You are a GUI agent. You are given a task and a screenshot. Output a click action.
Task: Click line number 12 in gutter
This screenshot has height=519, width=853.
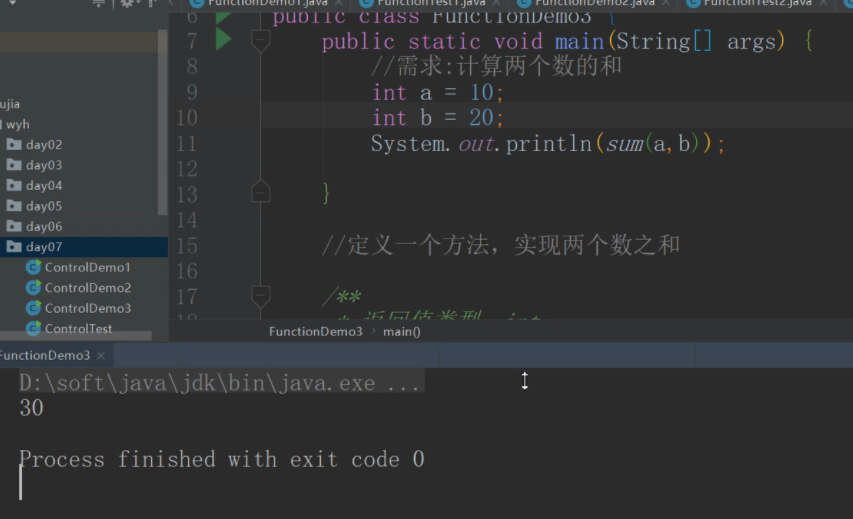pos(187,169)
